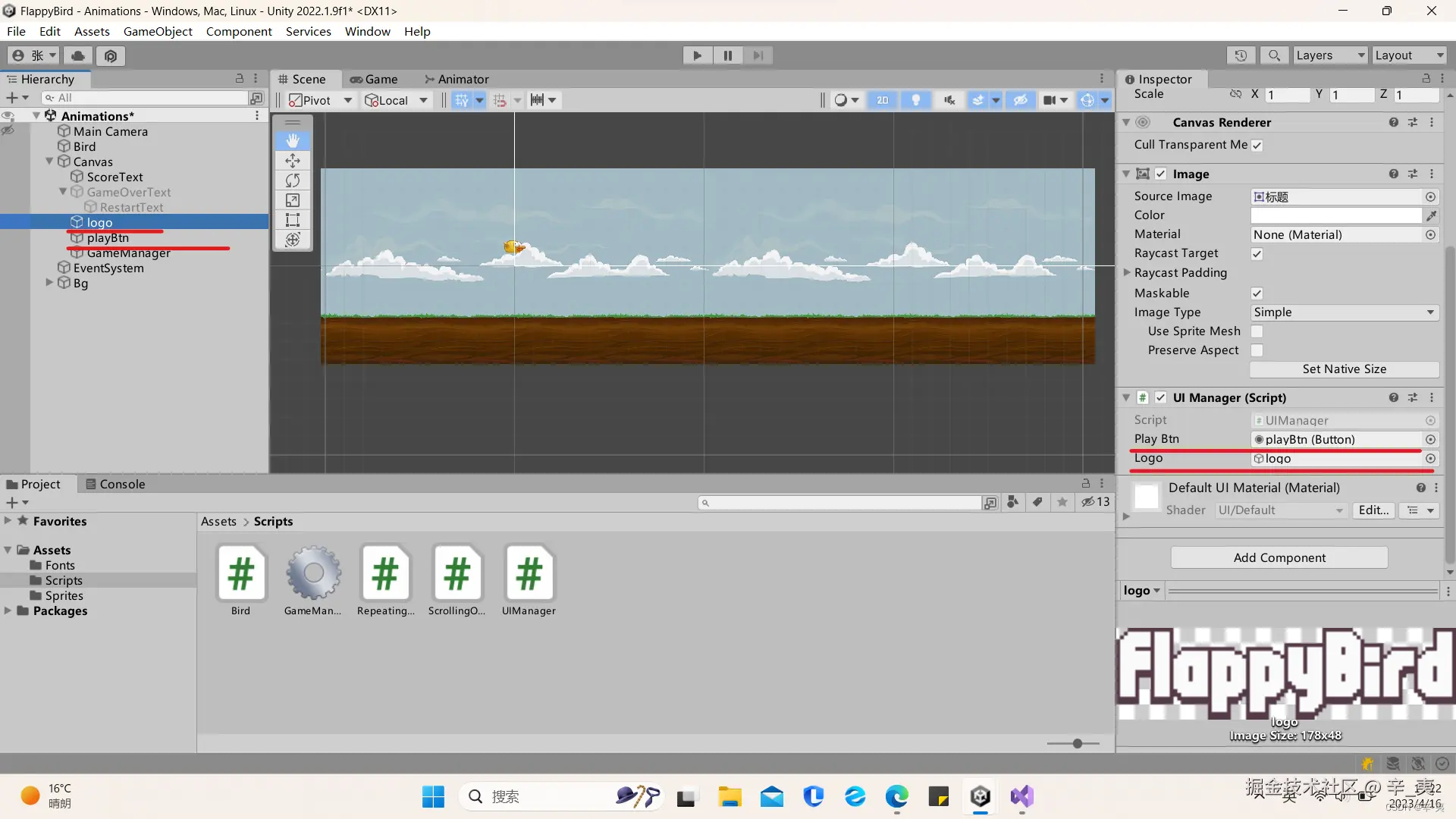Uncheck Raycast Target checkbox
1456x819 pixels.
(1257, 254)
